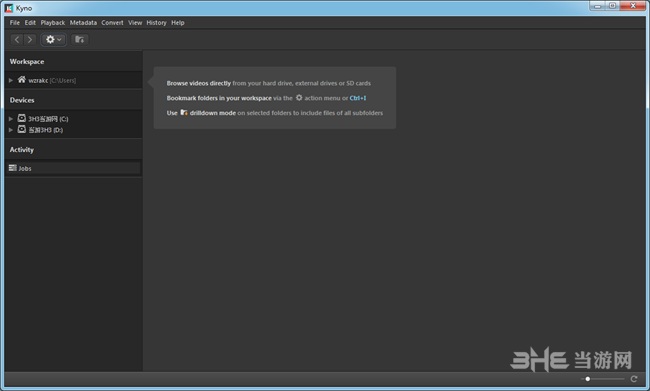Screen dimensions: 650x391
Task: Open the File menu
Action: [15, 23]
